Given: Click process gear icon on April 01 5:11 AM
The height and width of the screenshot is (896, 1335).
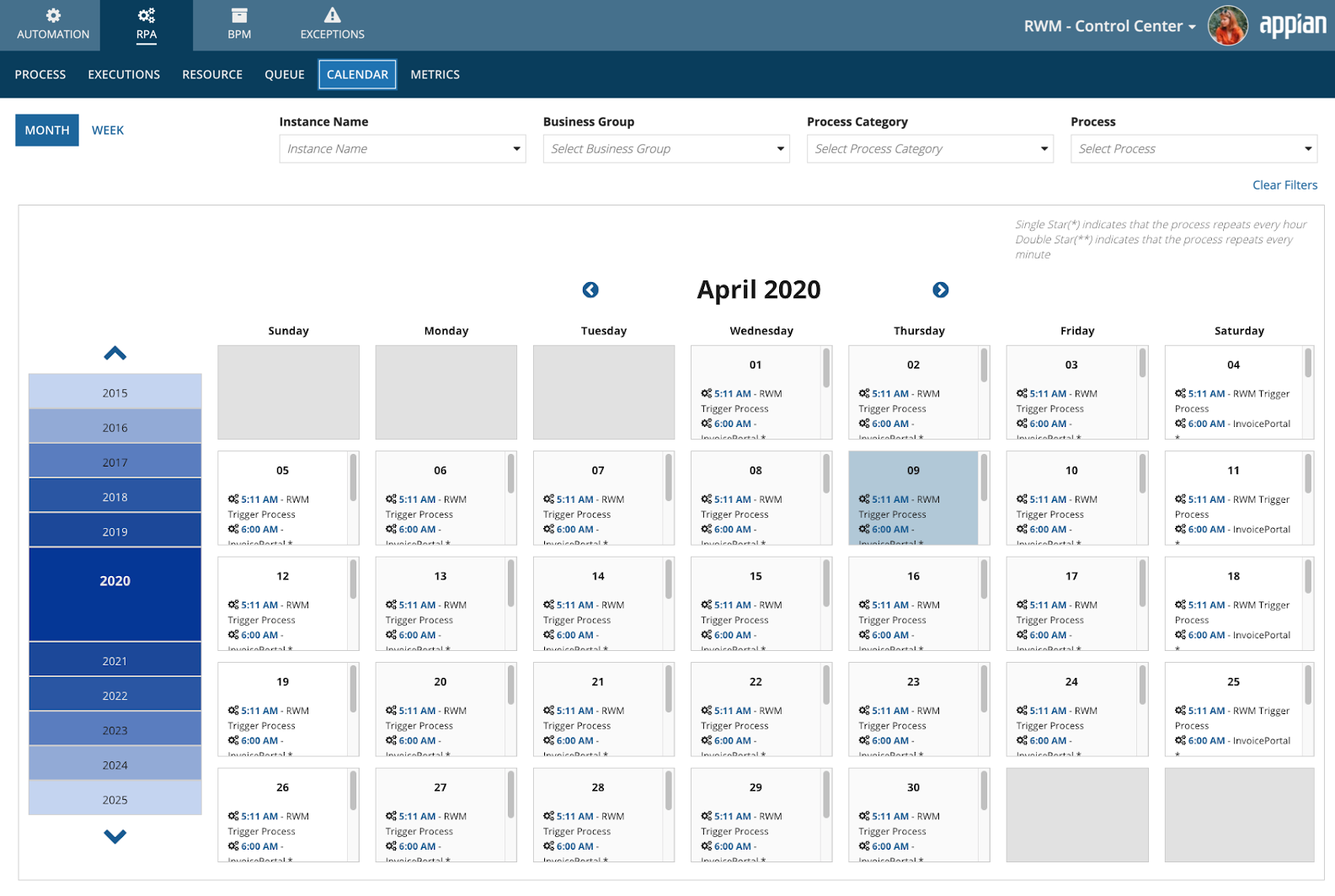Looking at the screenshot, I should pos(706,393).
